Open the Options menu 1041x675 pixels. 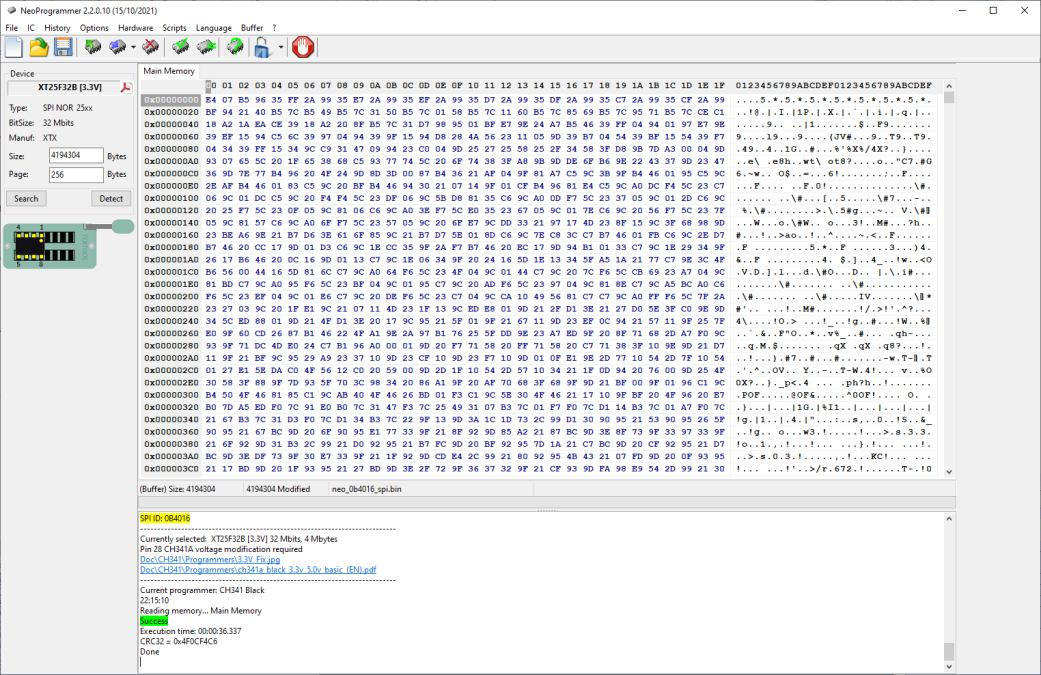click(x=94, y=28)
